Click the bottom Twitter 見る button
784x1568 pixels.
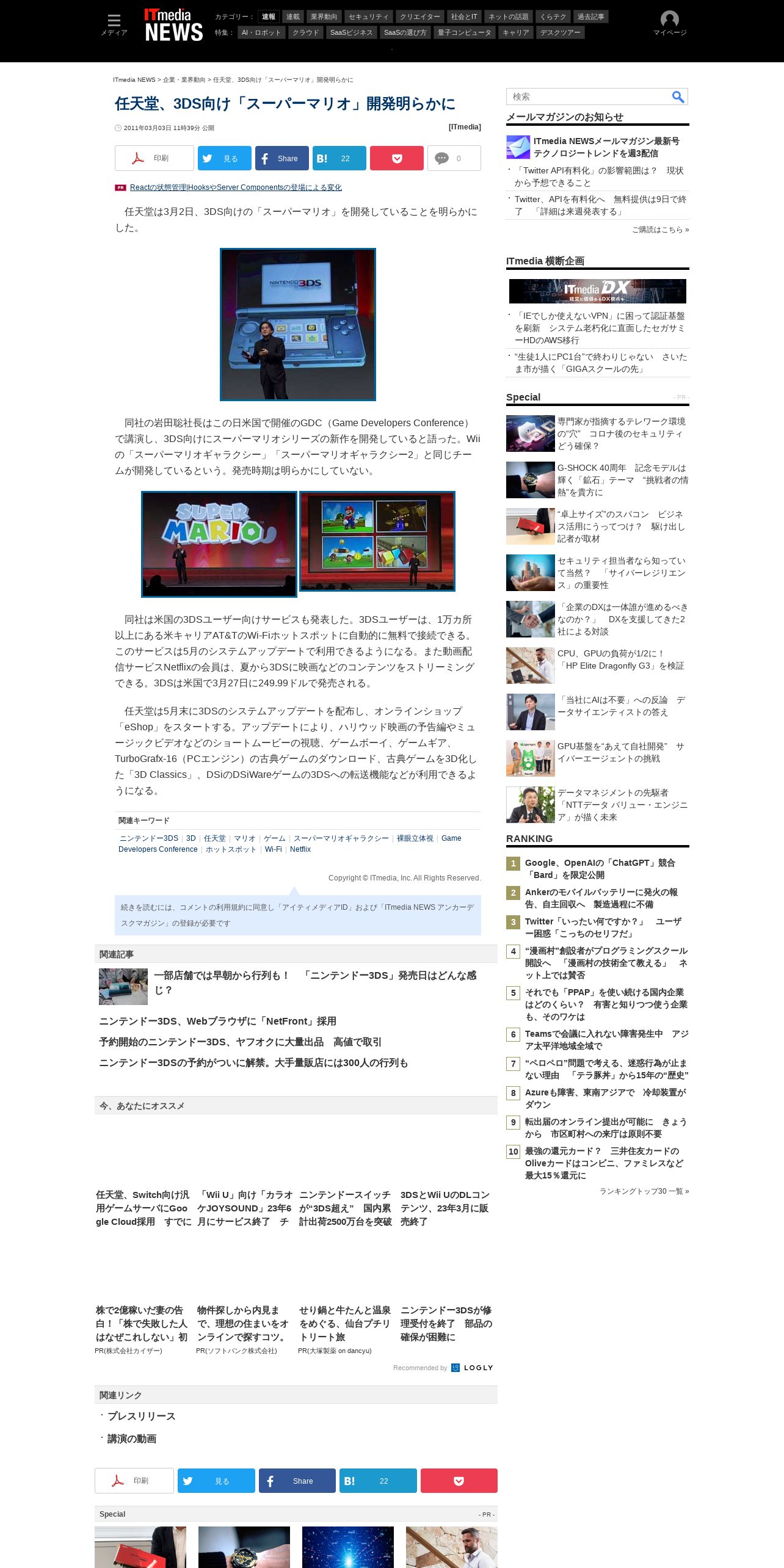pos(216,1481)
